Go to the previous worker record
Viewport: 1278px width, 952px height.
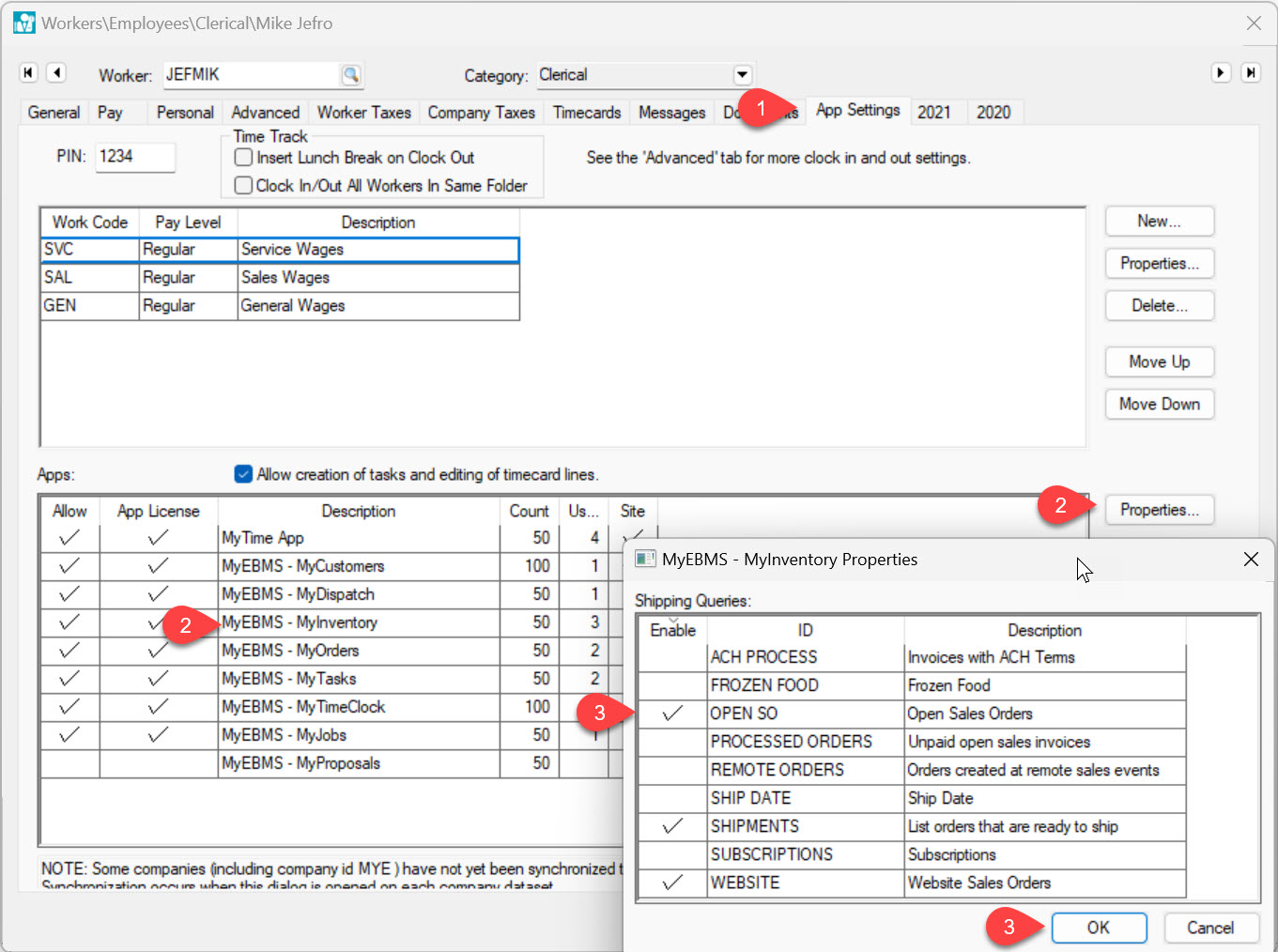tap(56, 72)
